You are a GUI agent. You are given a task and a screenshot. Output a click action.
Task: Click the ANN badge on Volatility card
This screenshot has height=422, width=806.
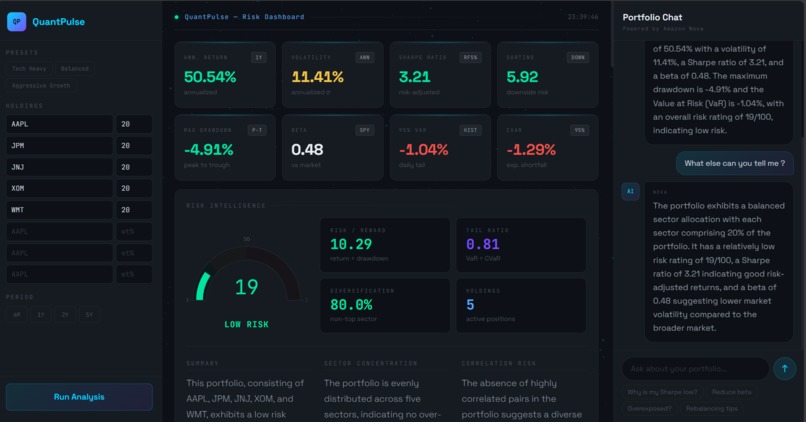tap(364, 58)
